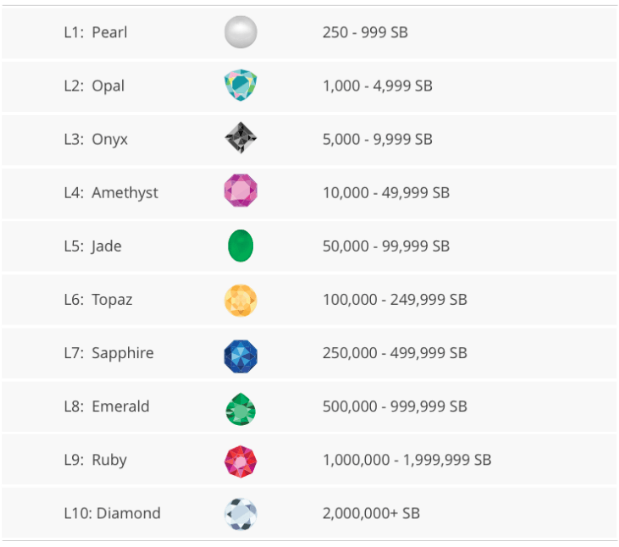
Task: Click the 2,000,000+ SB text
Action: tap(371, 514)
